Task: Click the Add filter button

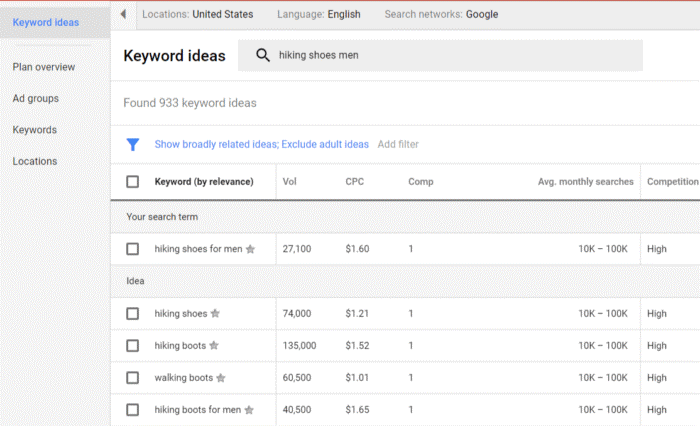Action: pyautogui.click(x=398, y=144)
